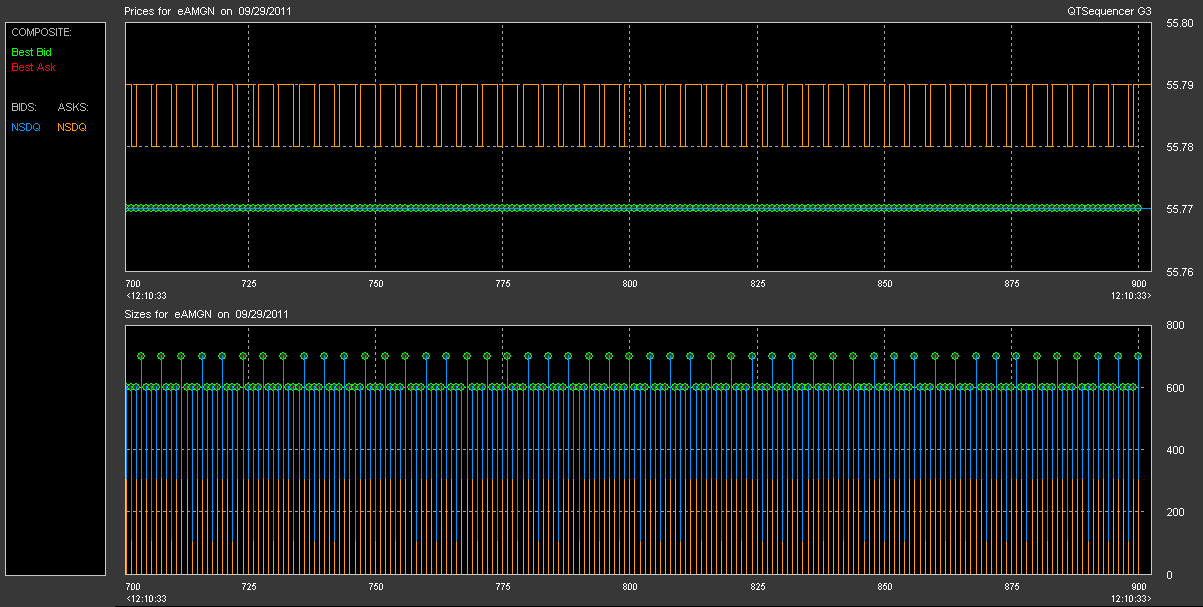Click the 850 tick label under Prices chart
Viewport: 1203px width, 607px height.
point(884,284)
